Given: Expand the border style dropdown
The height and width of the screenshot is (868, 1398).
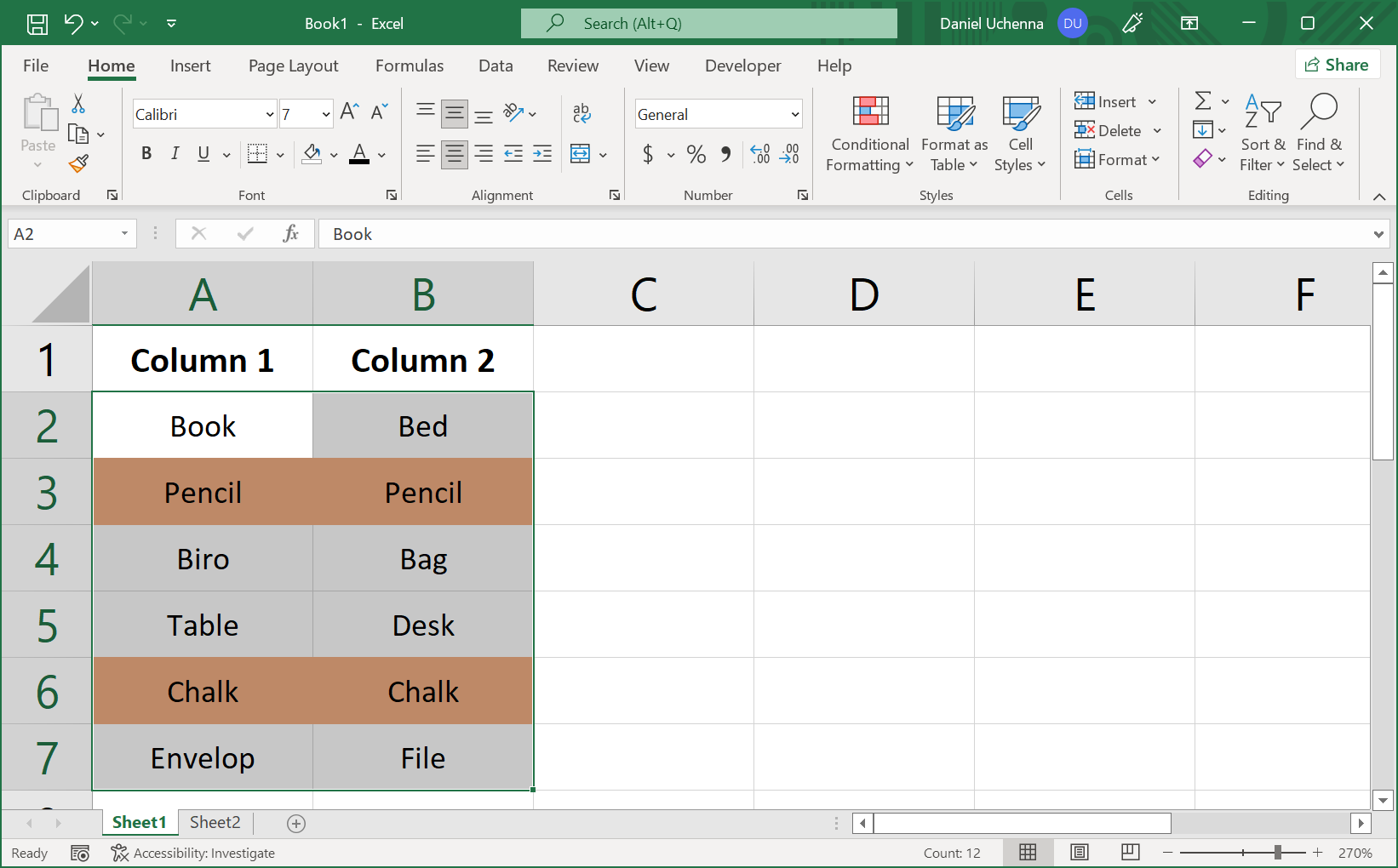Looking at the screenshot, I should click(x=279, y=154).
